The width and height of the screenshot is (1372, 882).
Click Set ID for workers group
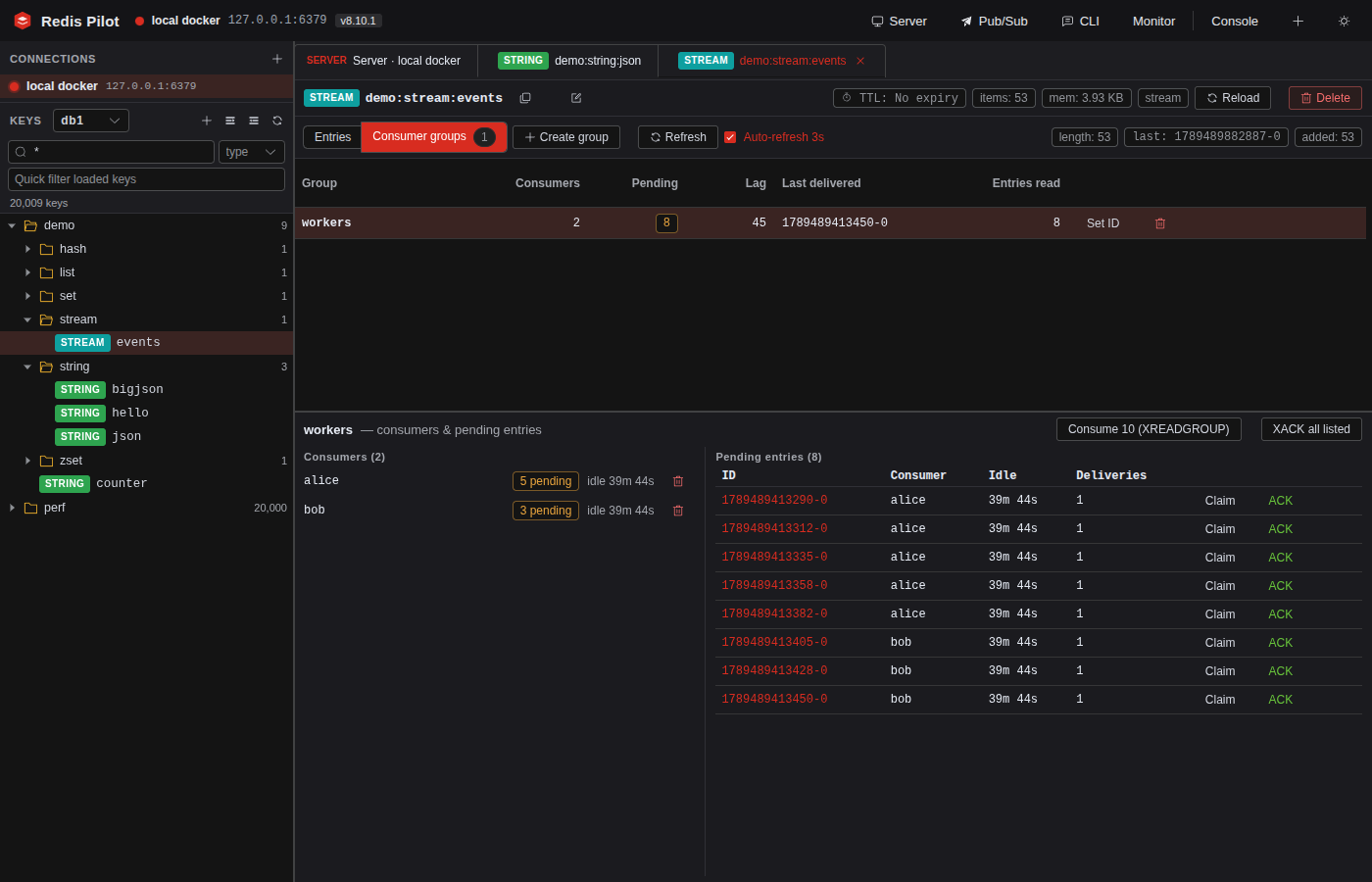(1102, 223)
